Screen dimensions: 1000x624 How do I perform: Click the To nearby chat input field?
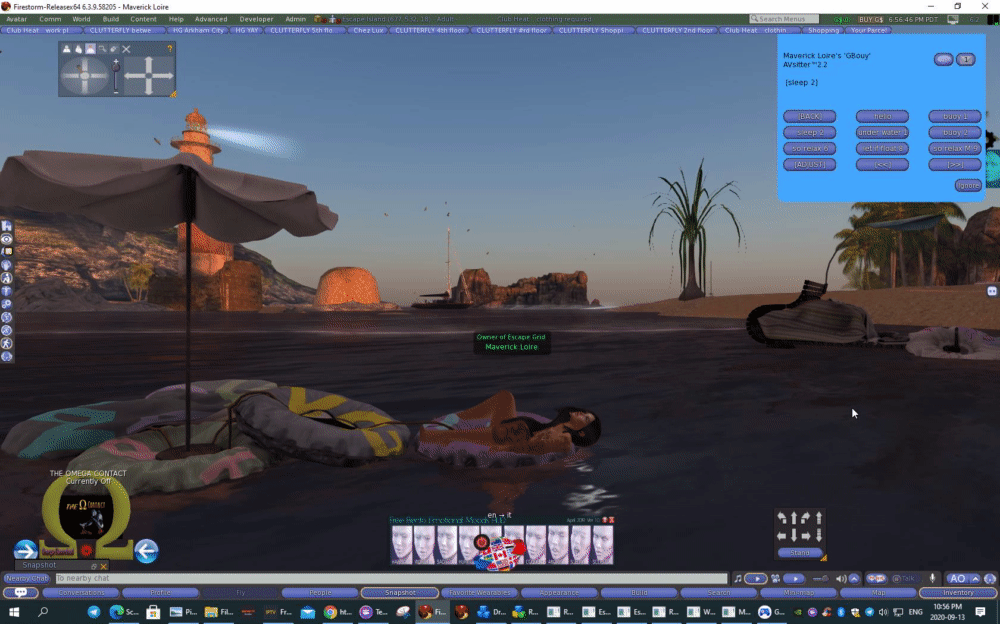[391, 578]
